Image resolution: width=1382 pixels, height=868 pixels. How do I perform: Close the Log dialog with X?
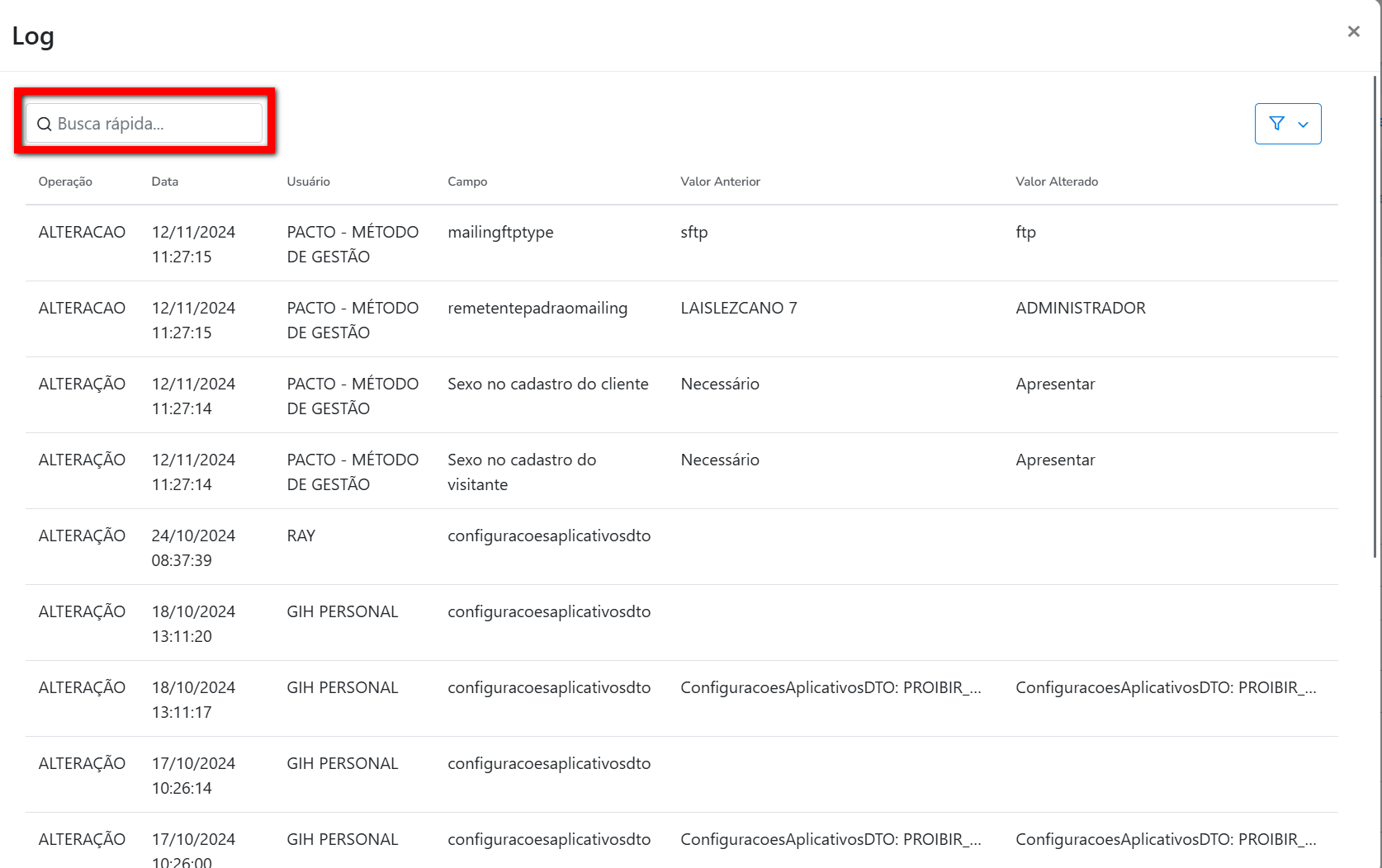(1353, 31)
